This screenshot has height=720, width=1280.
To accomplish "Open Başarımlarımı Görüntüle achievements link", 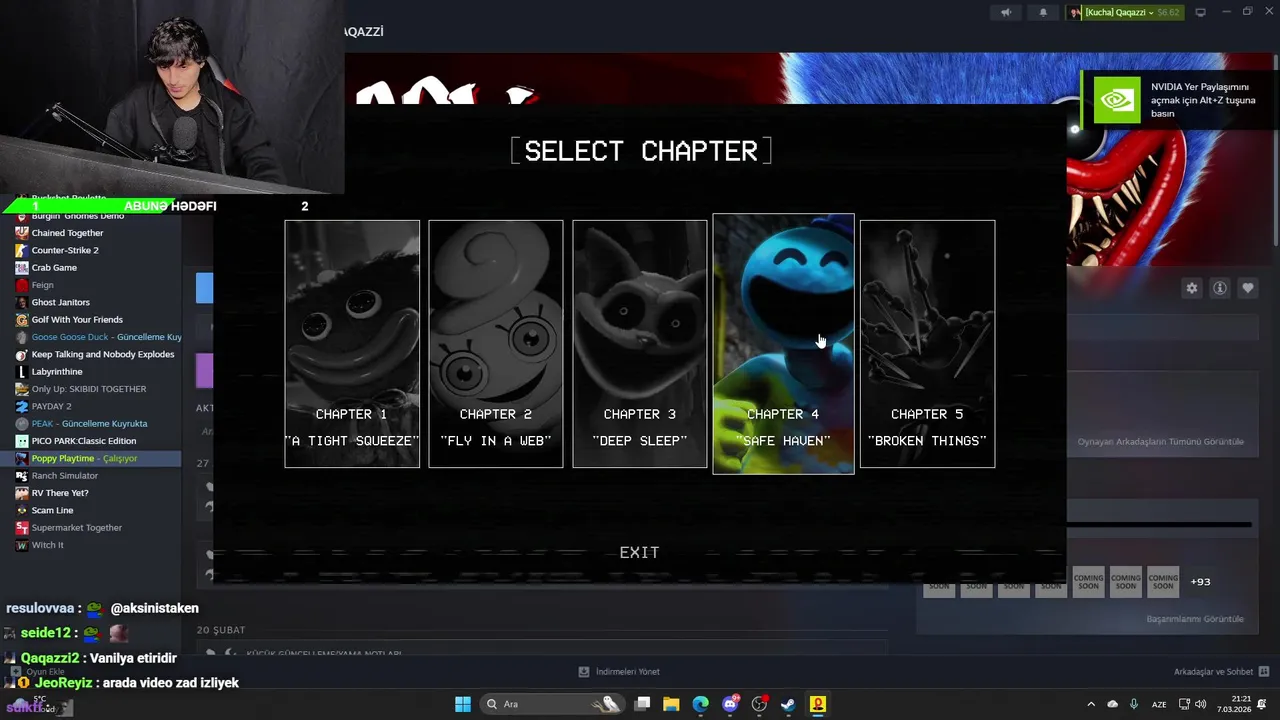I will pyautogui.click(x=1195, y=619).
